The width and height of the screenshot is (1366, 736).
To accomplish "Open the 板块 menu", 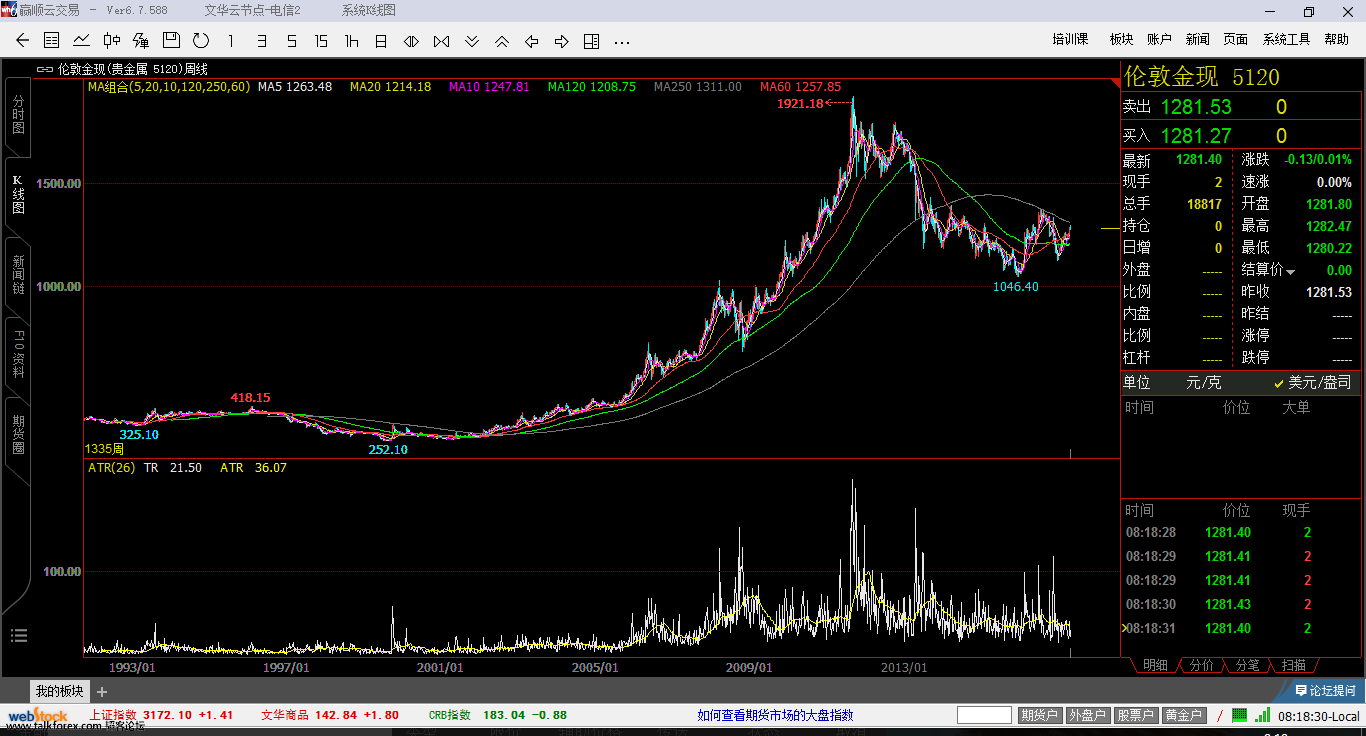I will [1122, 40].
